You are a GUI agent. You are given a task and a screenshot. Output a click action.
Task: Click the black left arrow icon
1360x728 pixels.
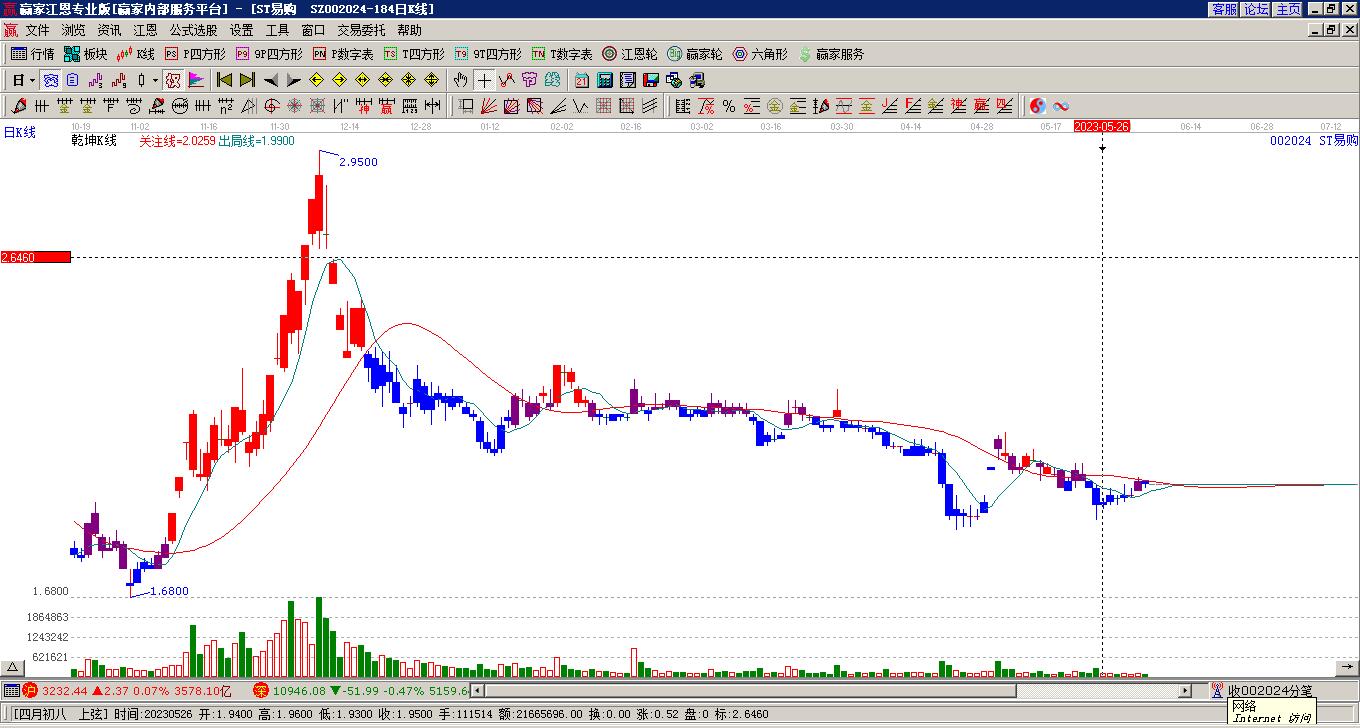pyautogui.click(x=271, y=80)
